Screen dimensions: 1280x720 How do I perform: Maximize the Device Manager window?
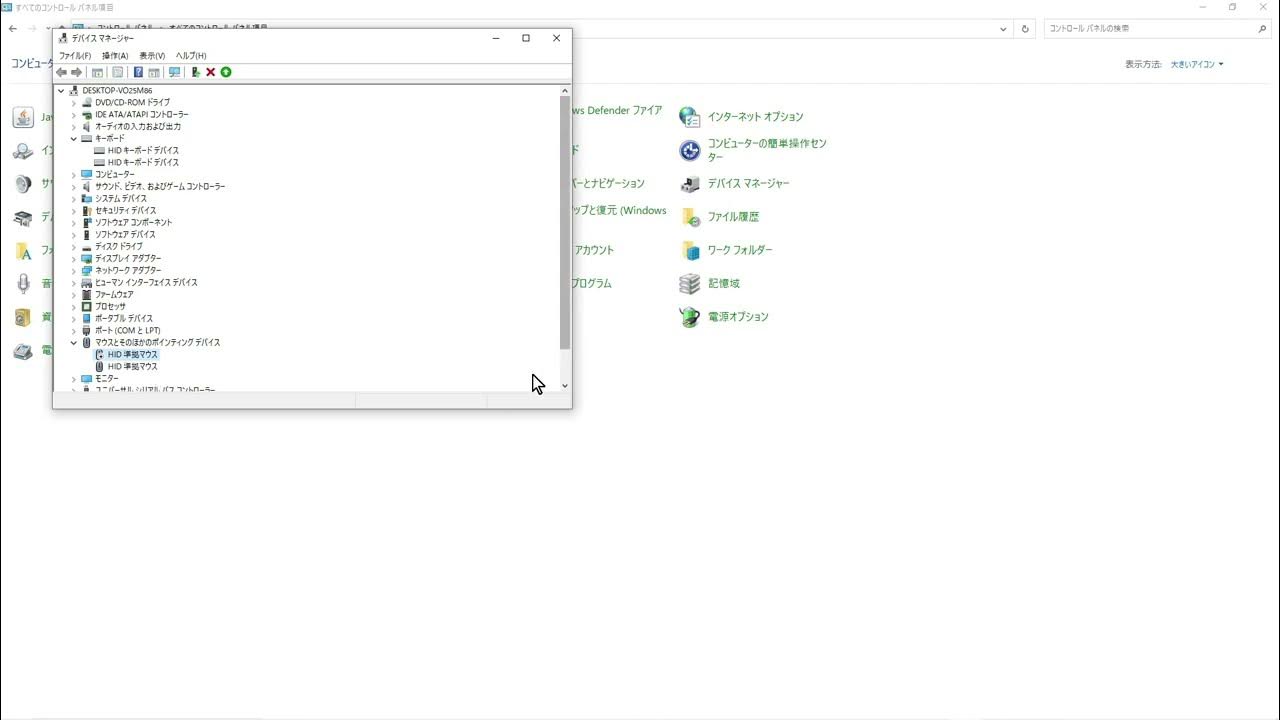[526, 38]
